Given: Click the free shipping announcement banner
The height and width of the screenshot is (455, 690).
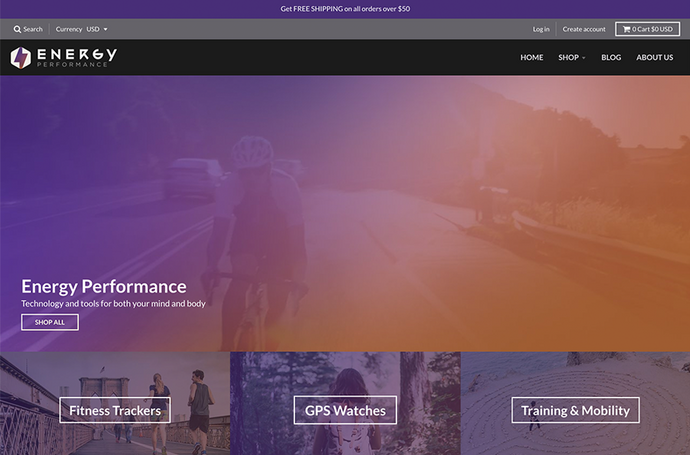Looking at the screenshot, I should 345,9.
